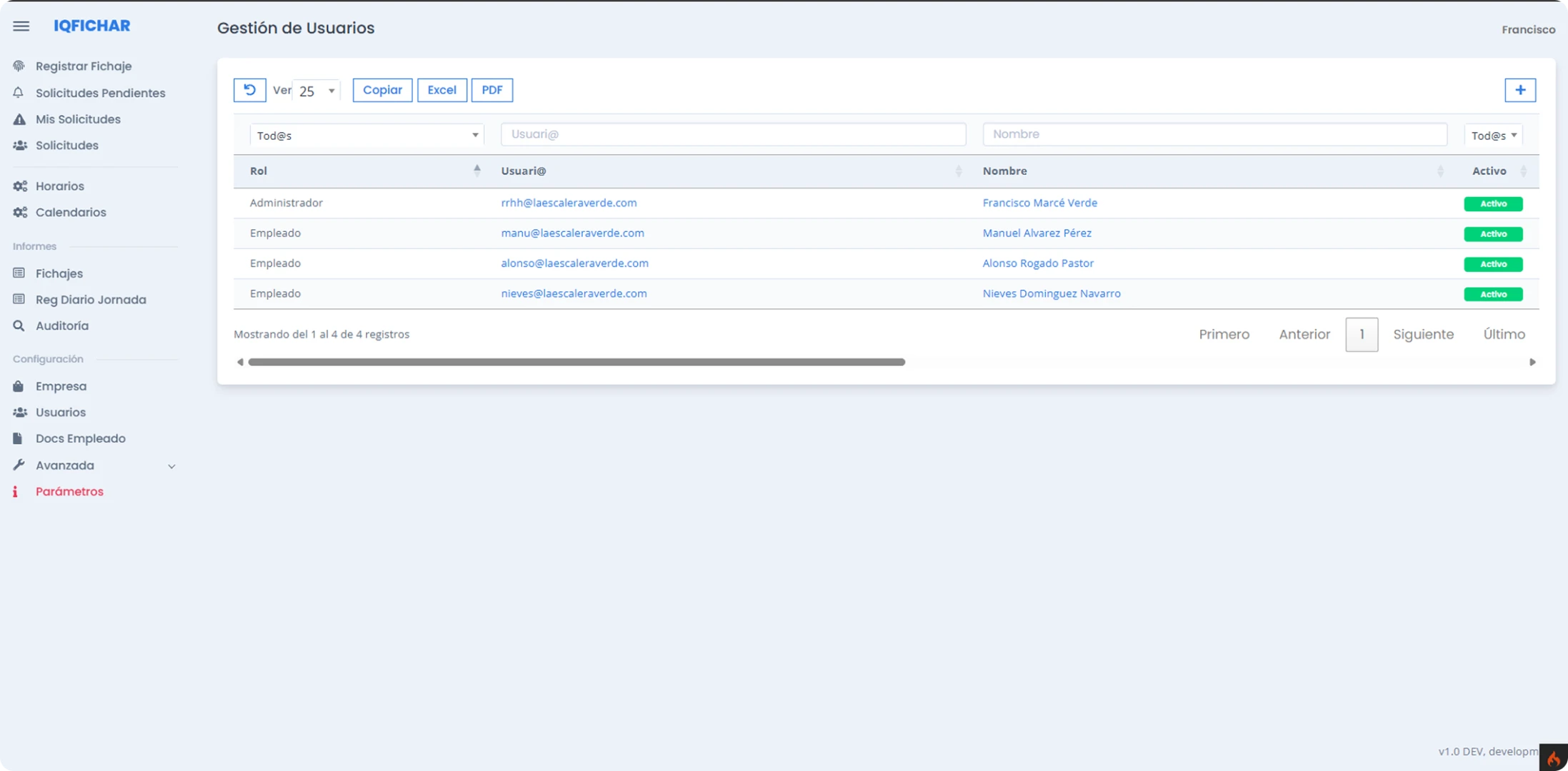Click the refresh table icon button
This screenshot has width=1568, height=771.
249,90
